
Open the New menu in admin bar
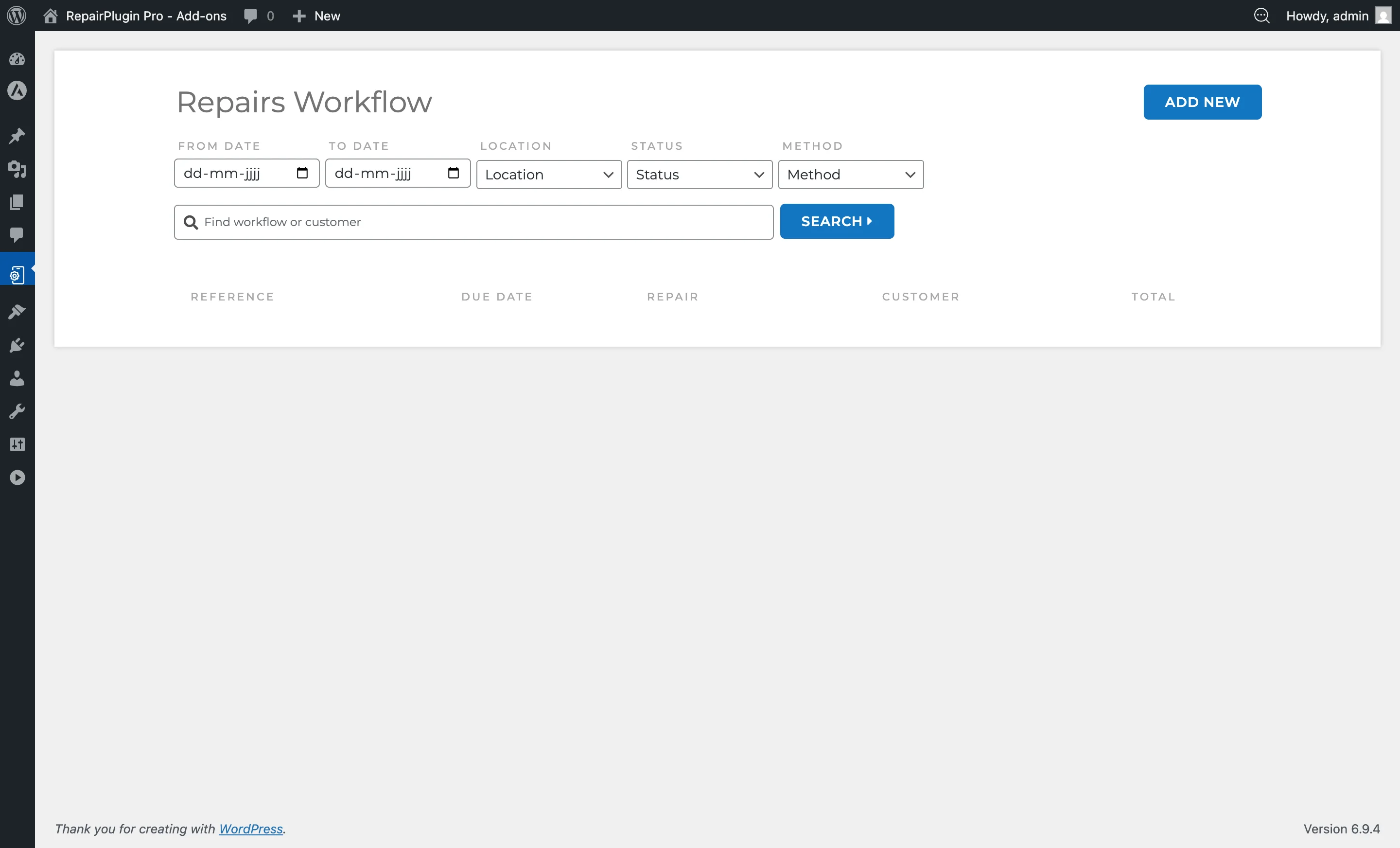click(x=316, y=16)
